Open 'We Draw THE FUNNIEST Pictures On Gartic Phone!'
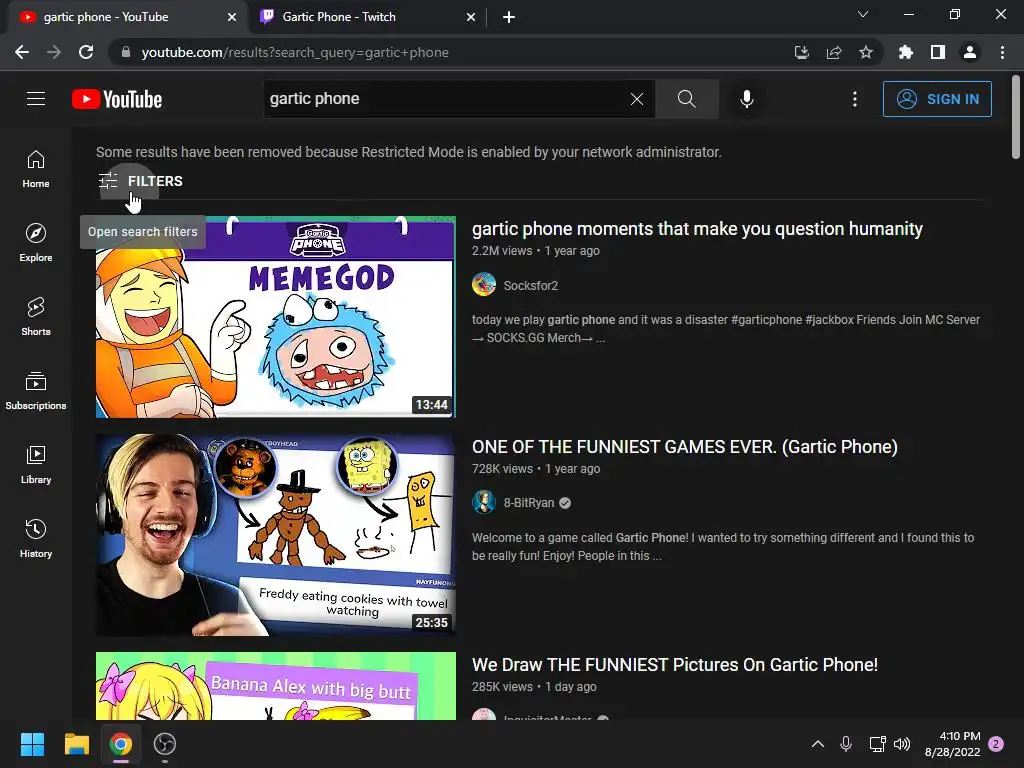Image resolution: width=1024 pixels, height=768 pixels. tap(675, 665)
